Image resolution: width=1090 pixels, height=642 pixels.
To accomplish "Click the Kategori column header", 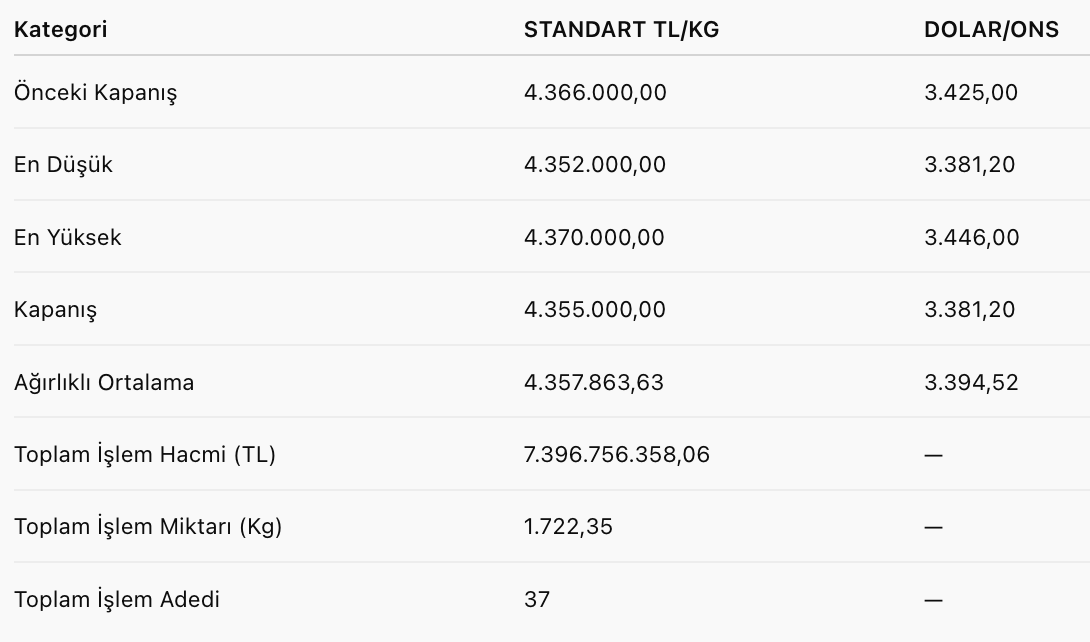I will coord(60,29).
